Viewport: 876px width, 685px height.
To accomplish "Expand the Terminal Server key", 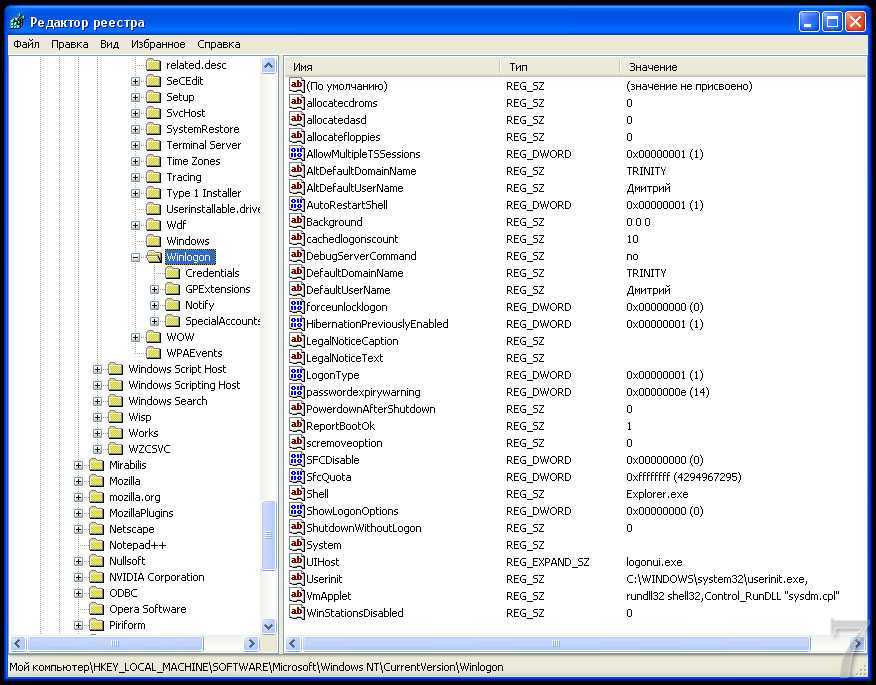I will pos(135,145).
